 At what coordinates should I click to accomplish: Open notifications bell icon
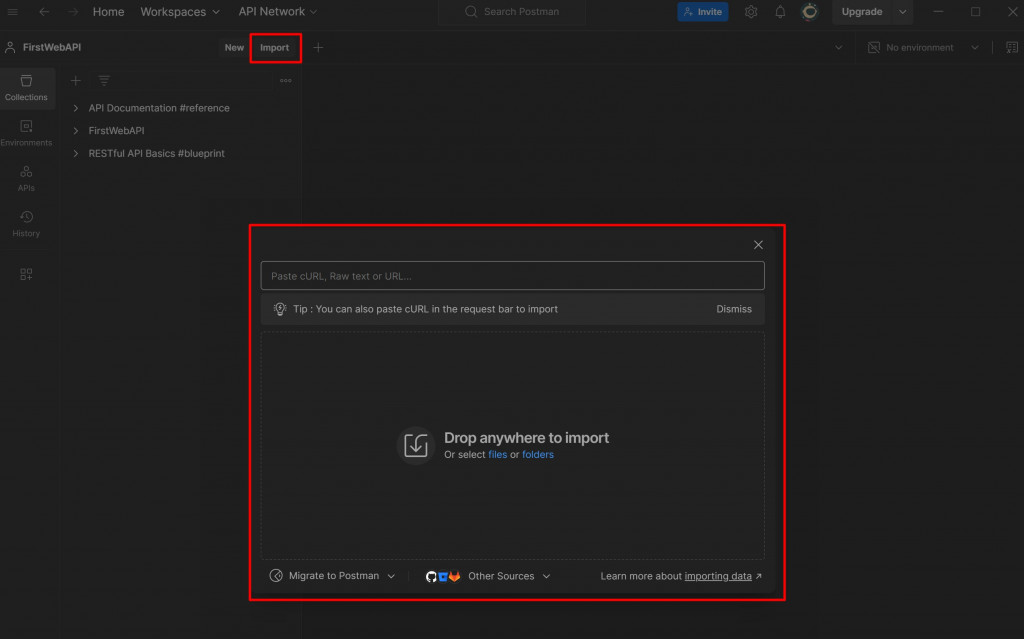tap(780, 12)
